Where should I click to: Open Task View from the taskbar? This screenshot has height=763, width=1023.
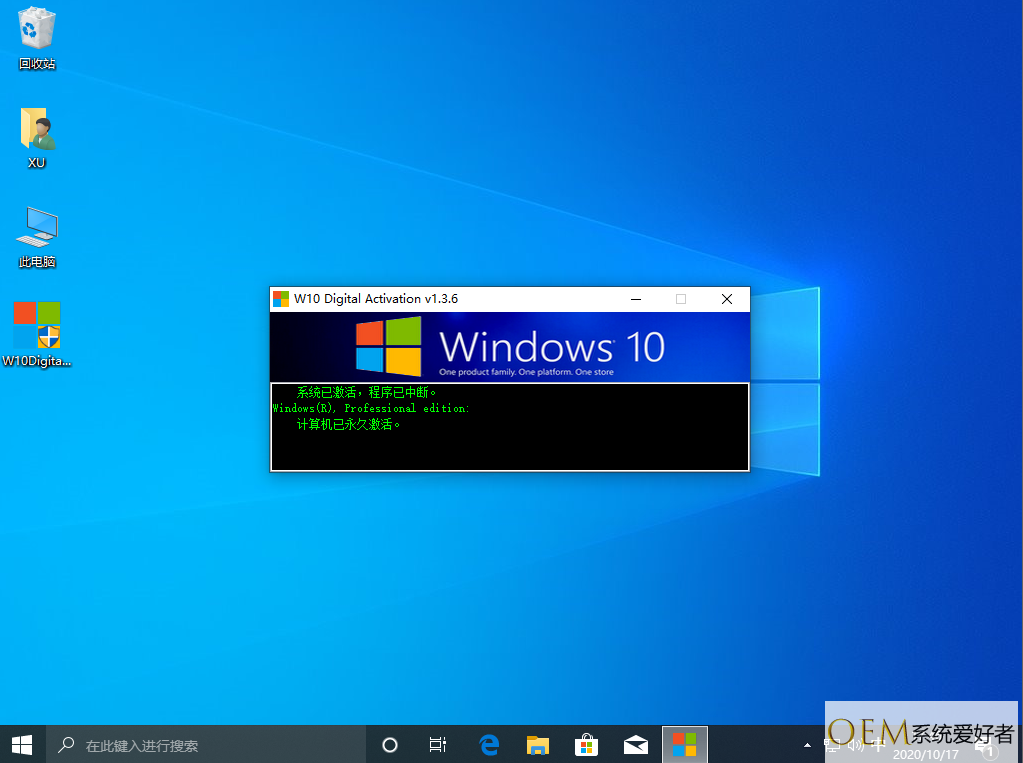[x=438, y=745]
